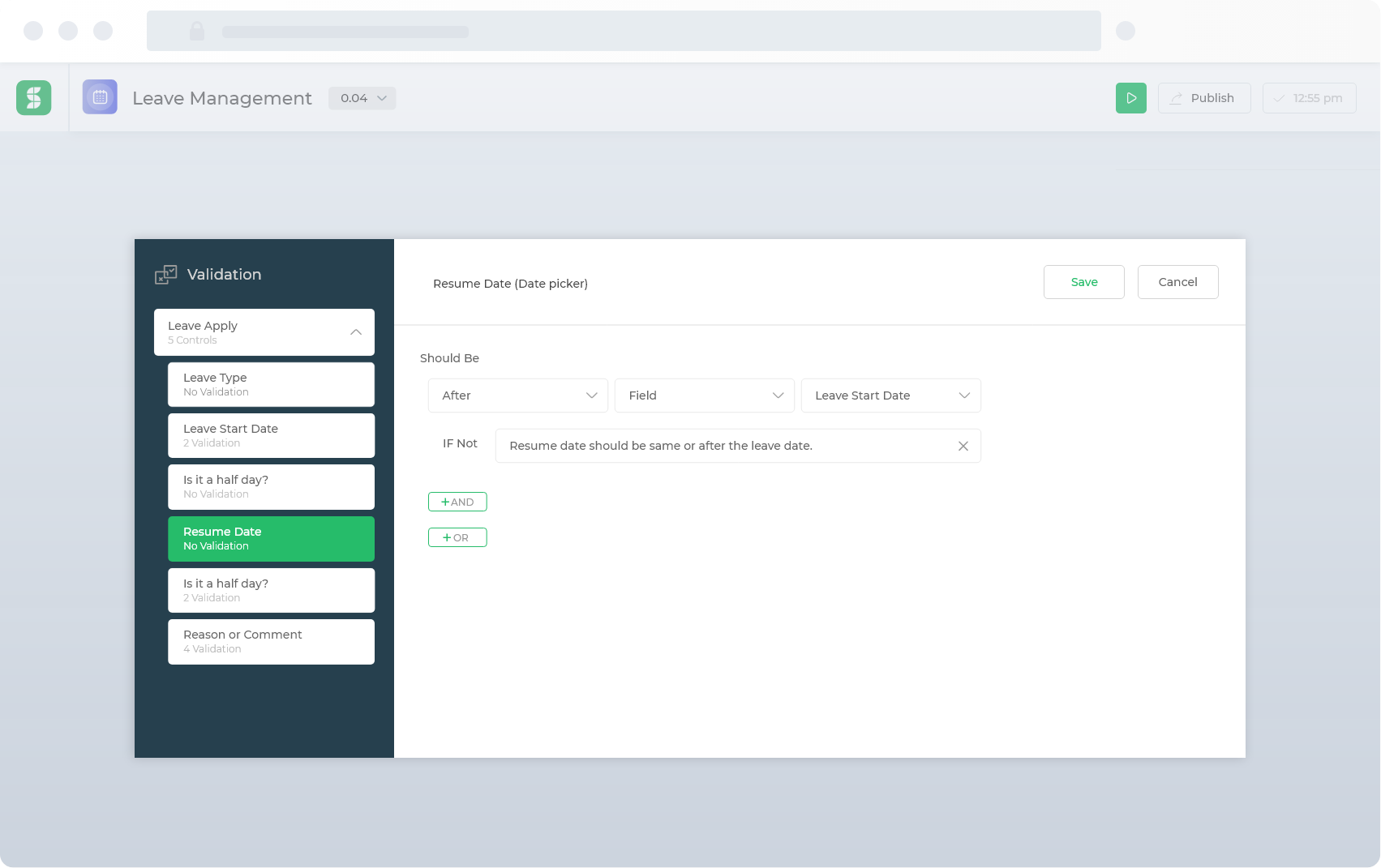Image resolution: width=1381 pixels, height=868 pixels.
Task: Select Leave Type control
Action: (272, 384)
